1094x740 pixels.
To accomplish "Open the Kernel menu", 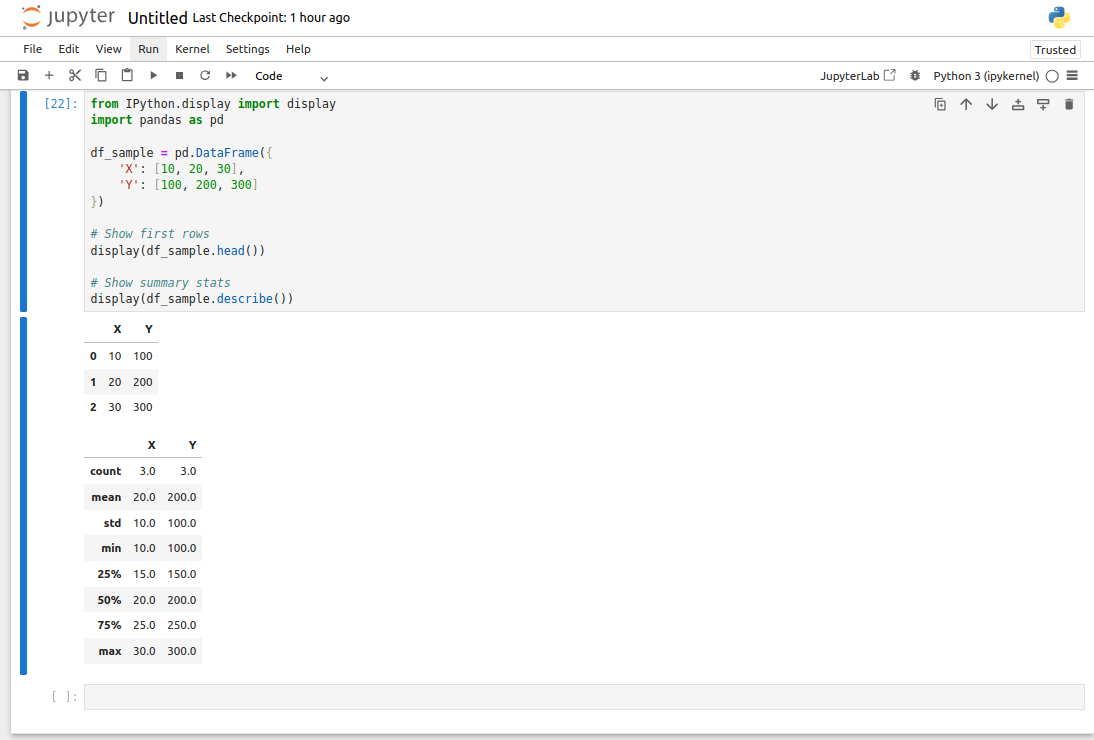I will tap(192, 49).
